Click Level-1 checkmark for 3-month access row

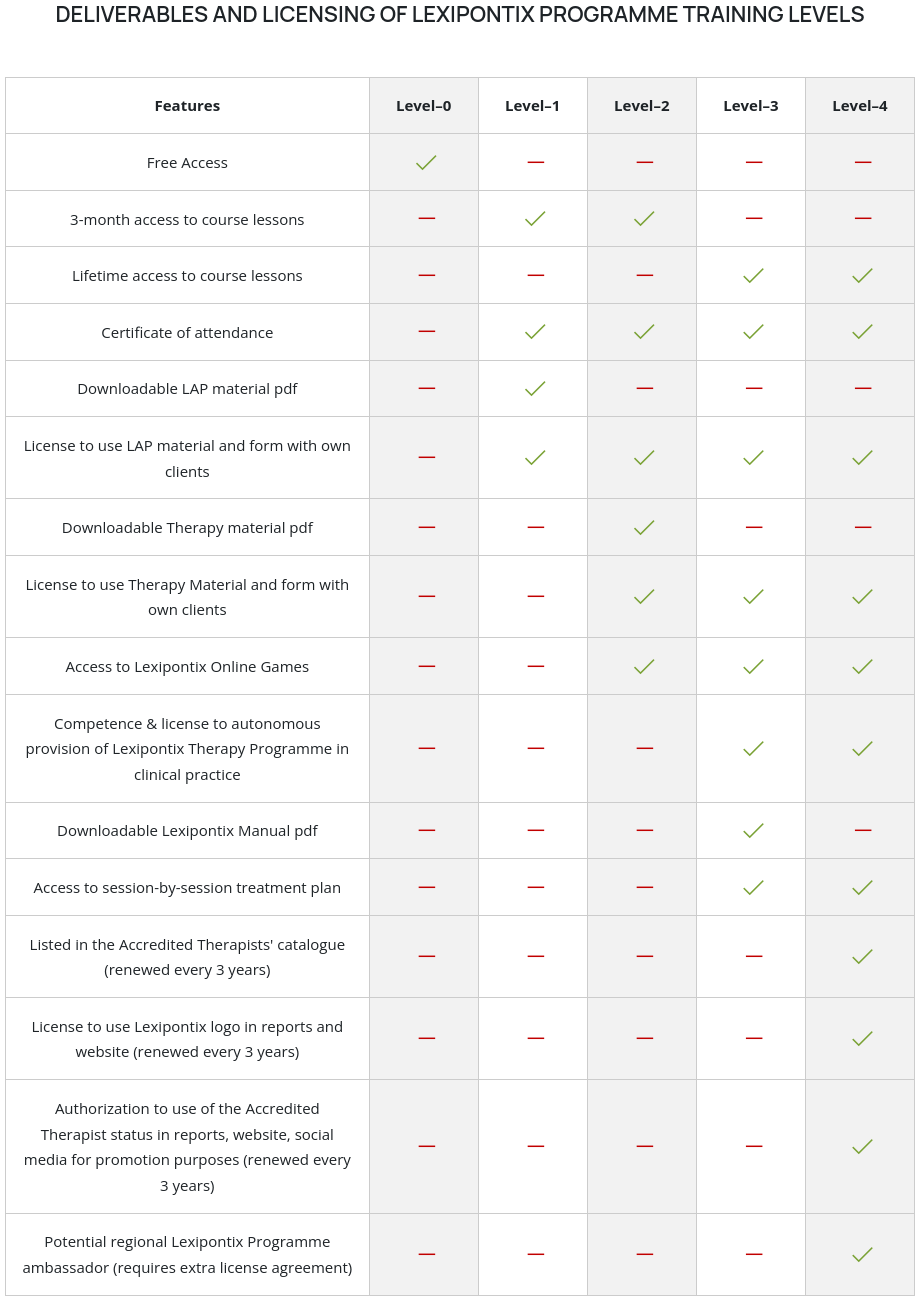pos(535,218)
